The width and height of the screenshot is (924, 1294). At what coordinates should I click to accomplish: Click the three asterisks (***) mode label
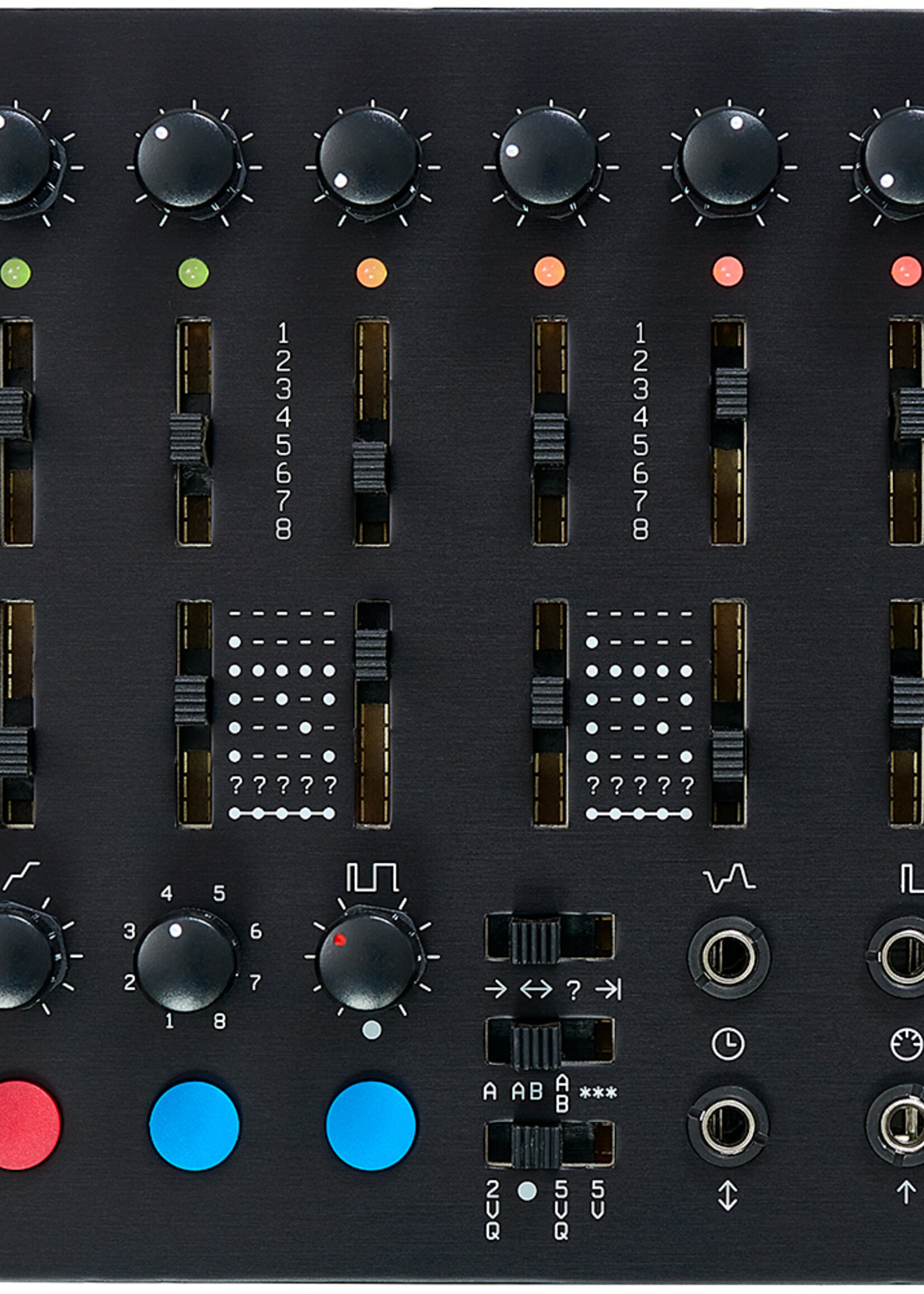(x=598, y=1093)
